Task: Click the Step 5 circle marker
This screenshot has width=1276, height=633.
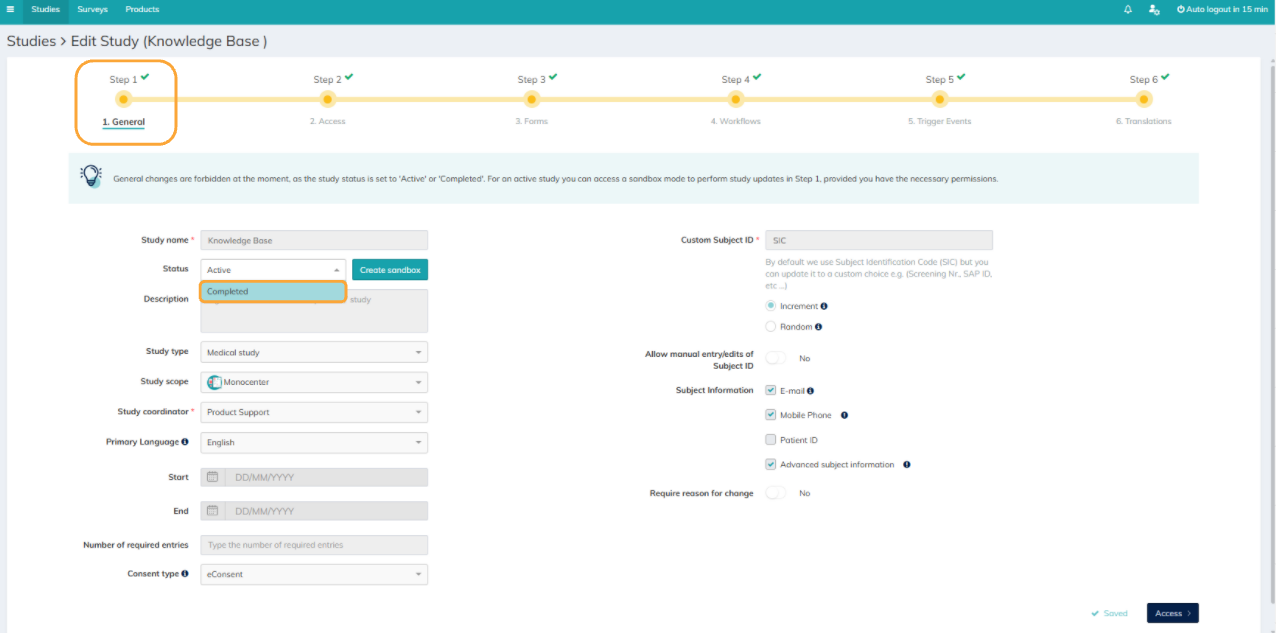Action: [939, 99]
